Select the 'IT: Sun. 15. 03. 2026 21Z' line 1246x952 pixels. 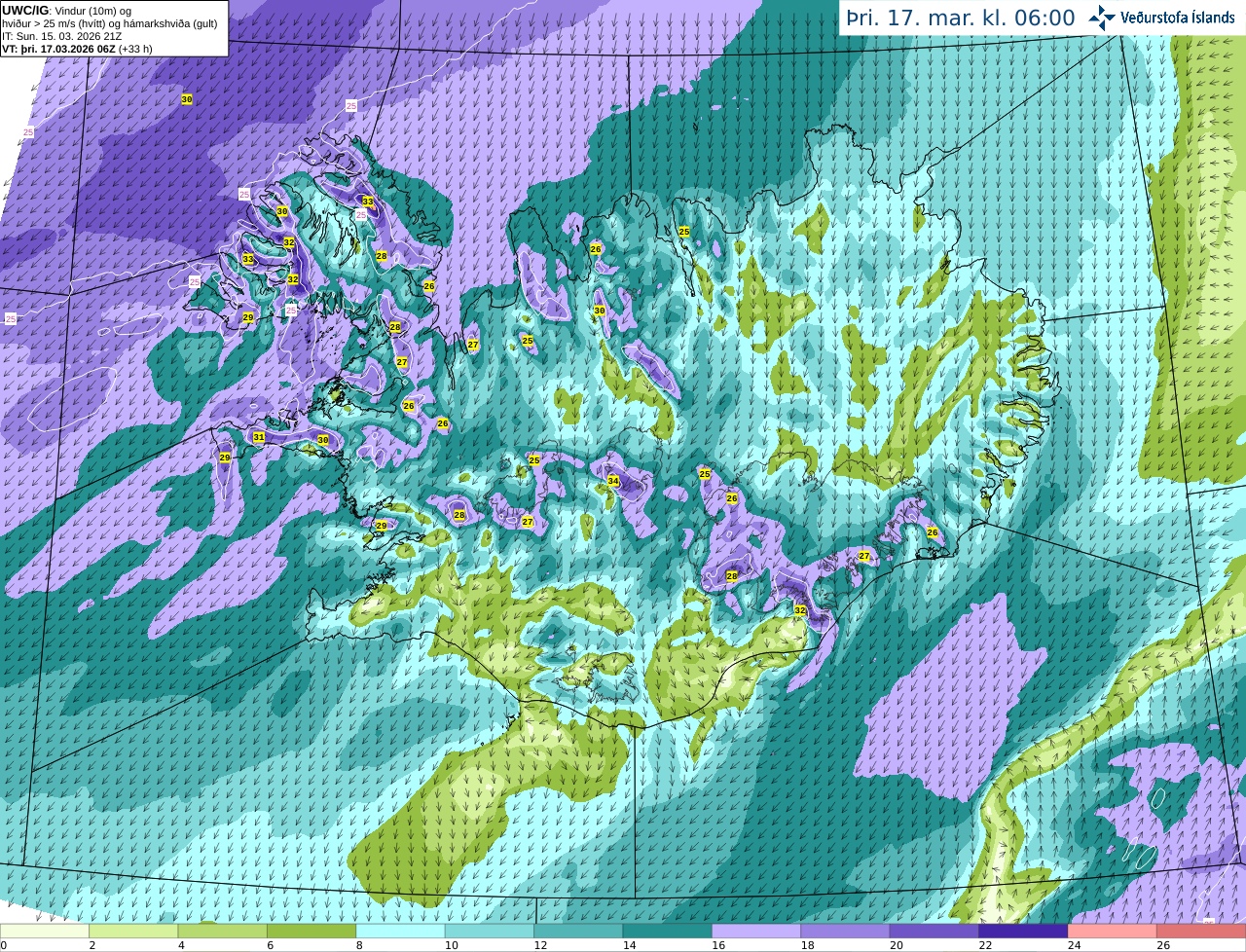tap(62, 36)
